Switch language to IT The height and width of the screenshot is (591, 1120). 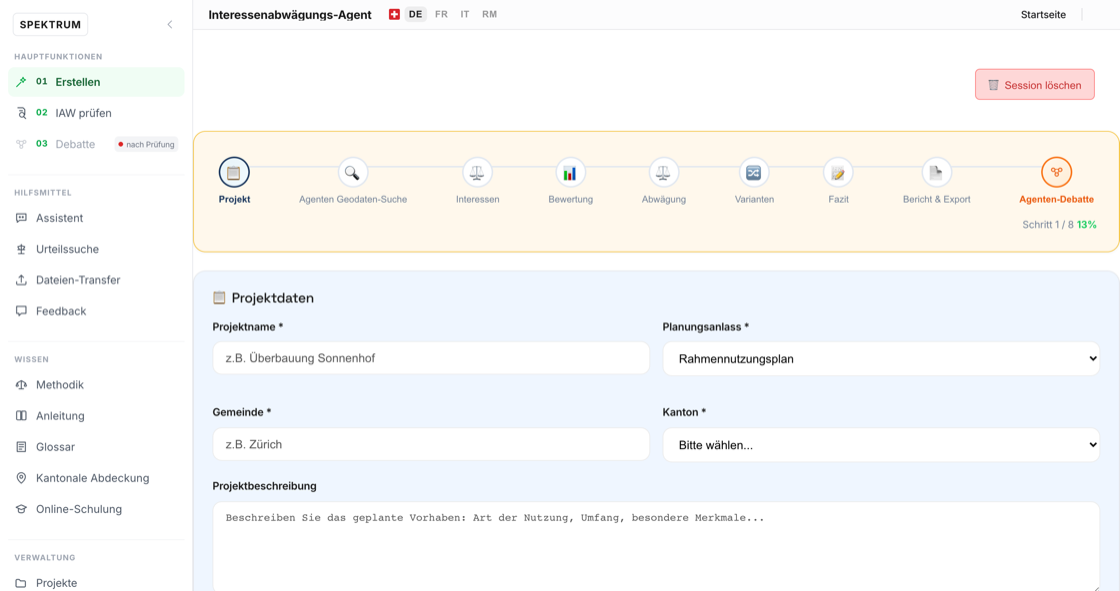click(x=465, y=14)
